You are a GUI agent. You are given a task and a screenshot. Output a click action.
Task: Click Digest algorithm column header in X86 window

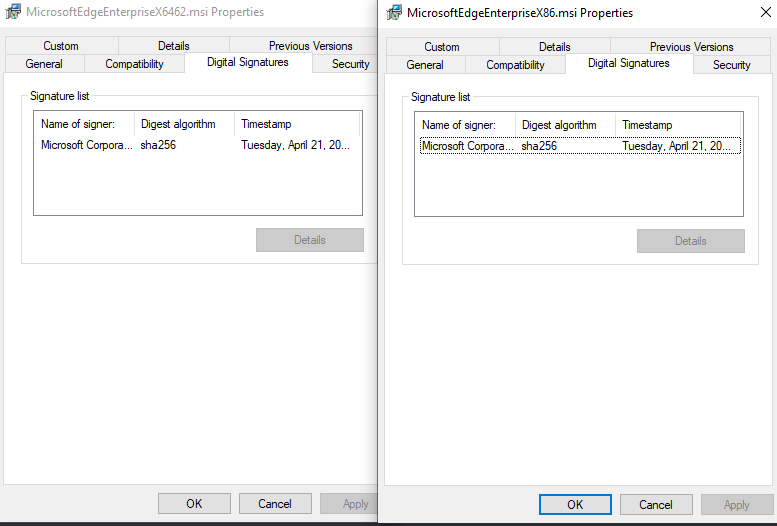(x=565, y=125)
